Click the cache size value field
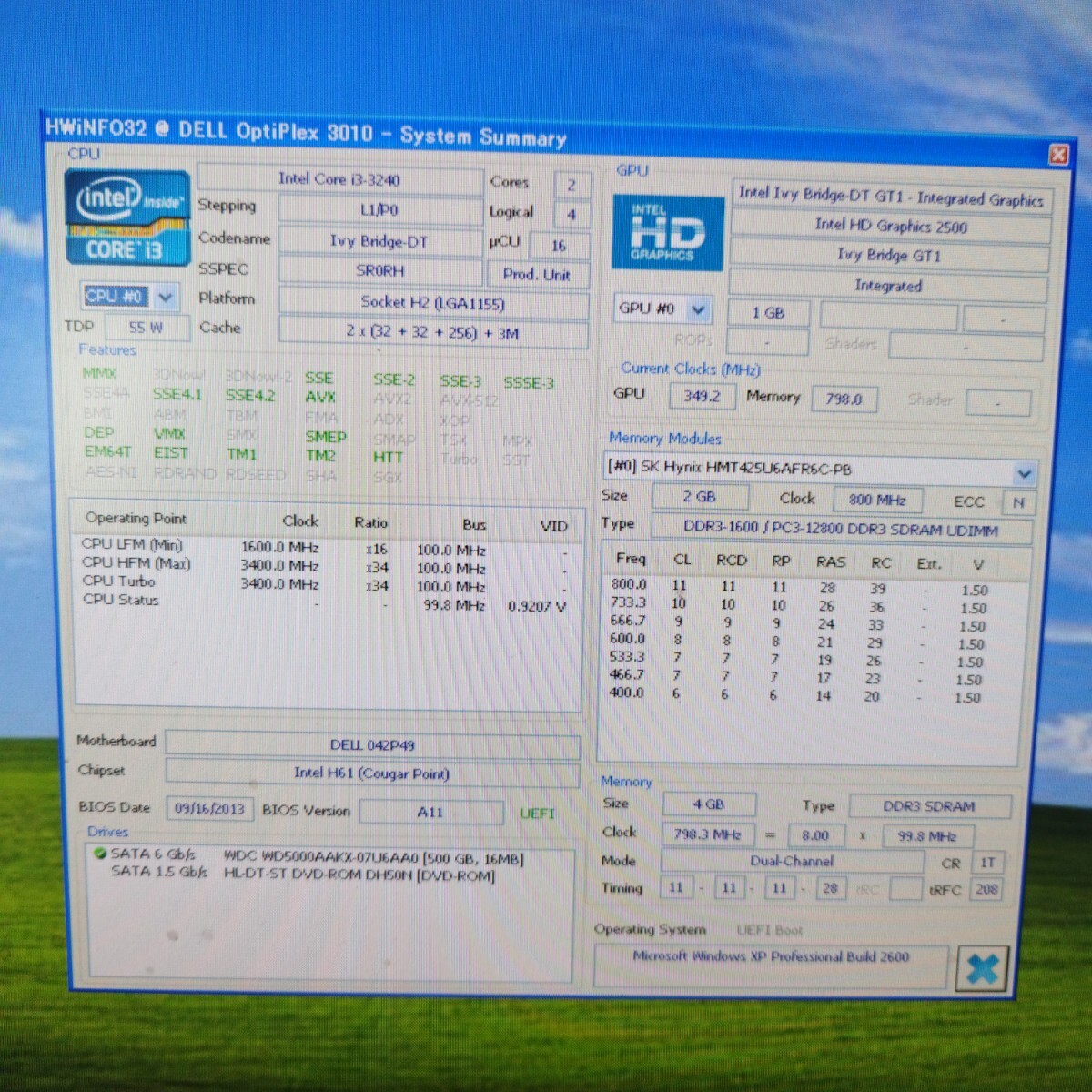The height and width of the screenshot is (1092, 1092). 432,333
